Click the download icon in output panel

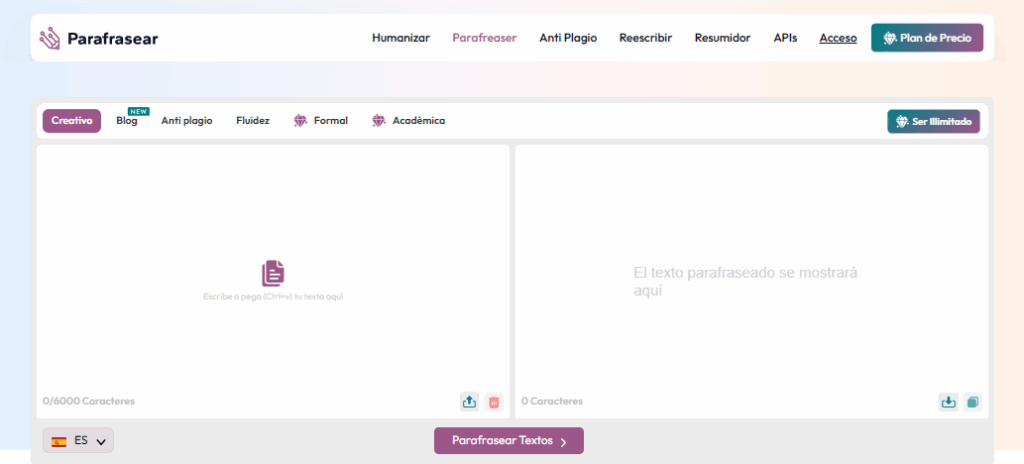948,401
